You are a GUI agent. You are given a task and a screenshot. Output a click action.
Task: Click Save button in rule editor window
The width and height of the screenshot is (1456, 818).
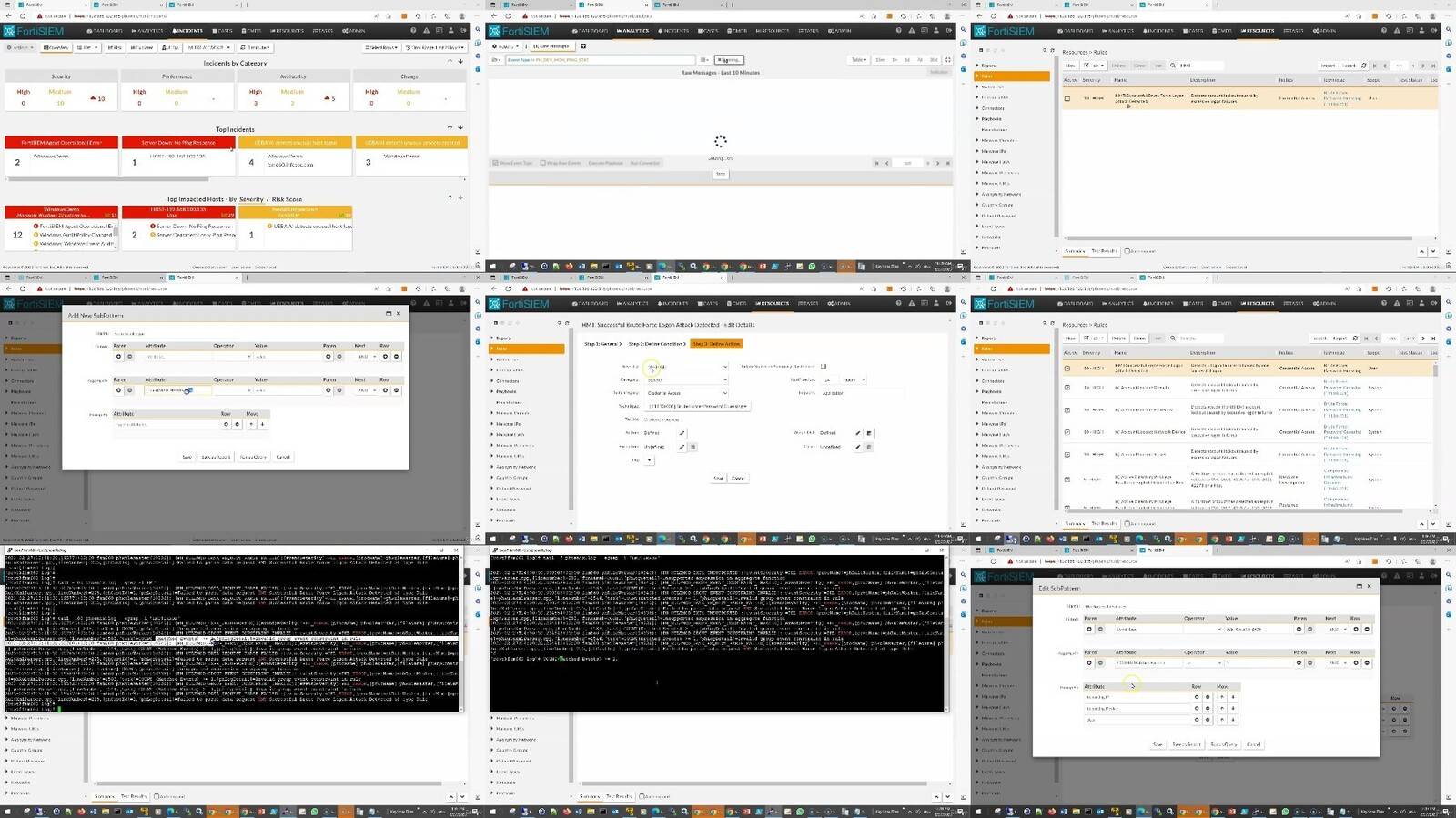(x=719, y=478)
